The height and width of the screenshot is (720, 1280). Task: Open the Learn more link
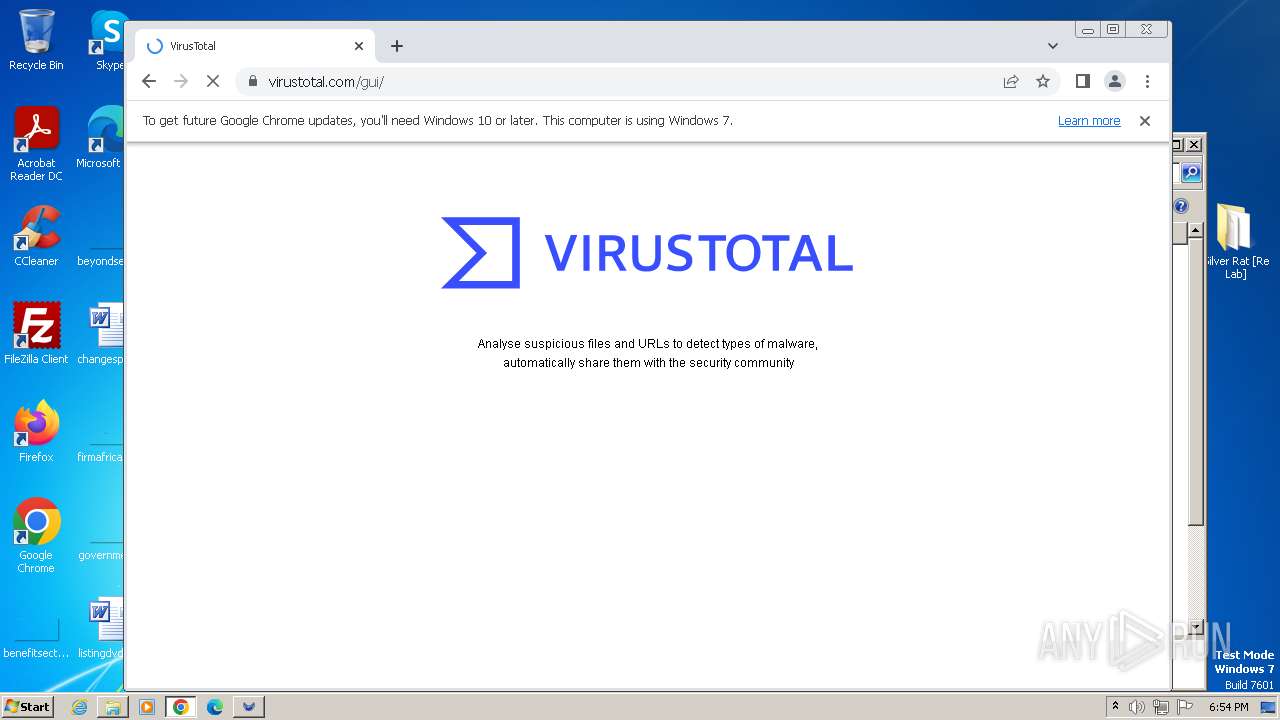1089,120
